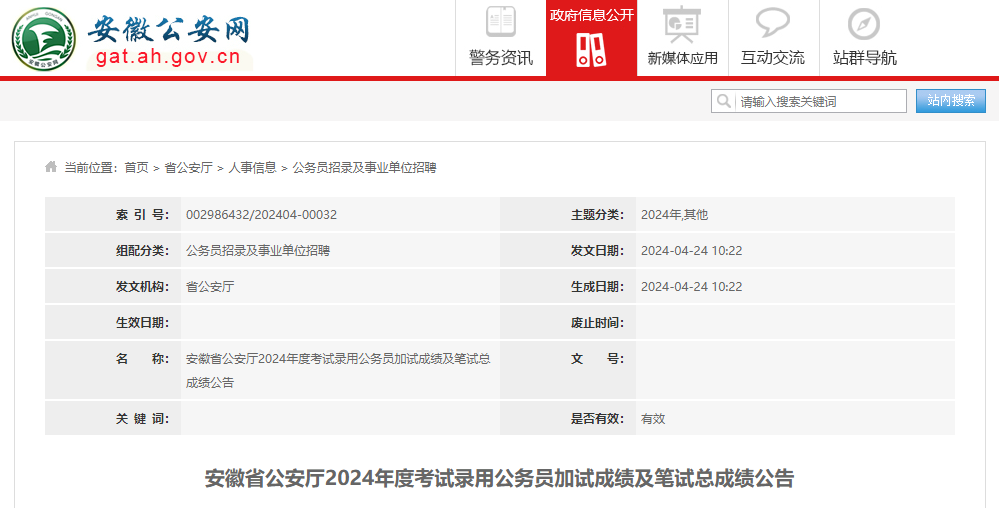This screenshot has height=508, width=999.
Task: Click the 关键词 field label
Action: point(142,419)
